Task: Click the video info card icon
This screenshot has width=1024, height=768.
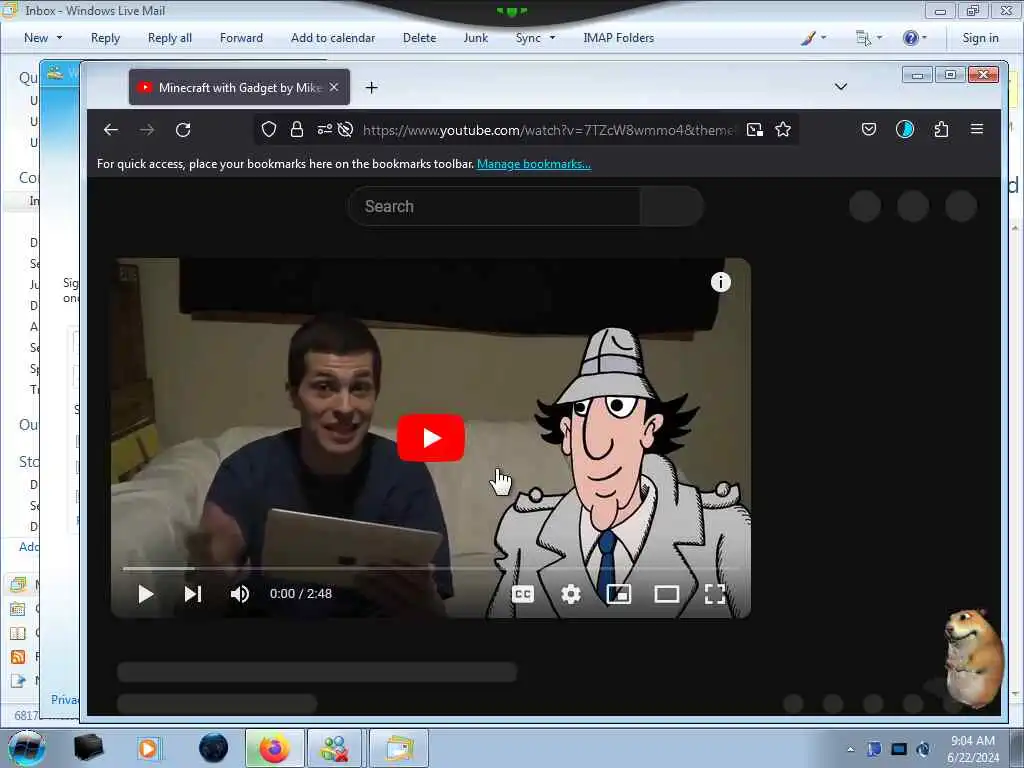Action: [x=720, y=282]
